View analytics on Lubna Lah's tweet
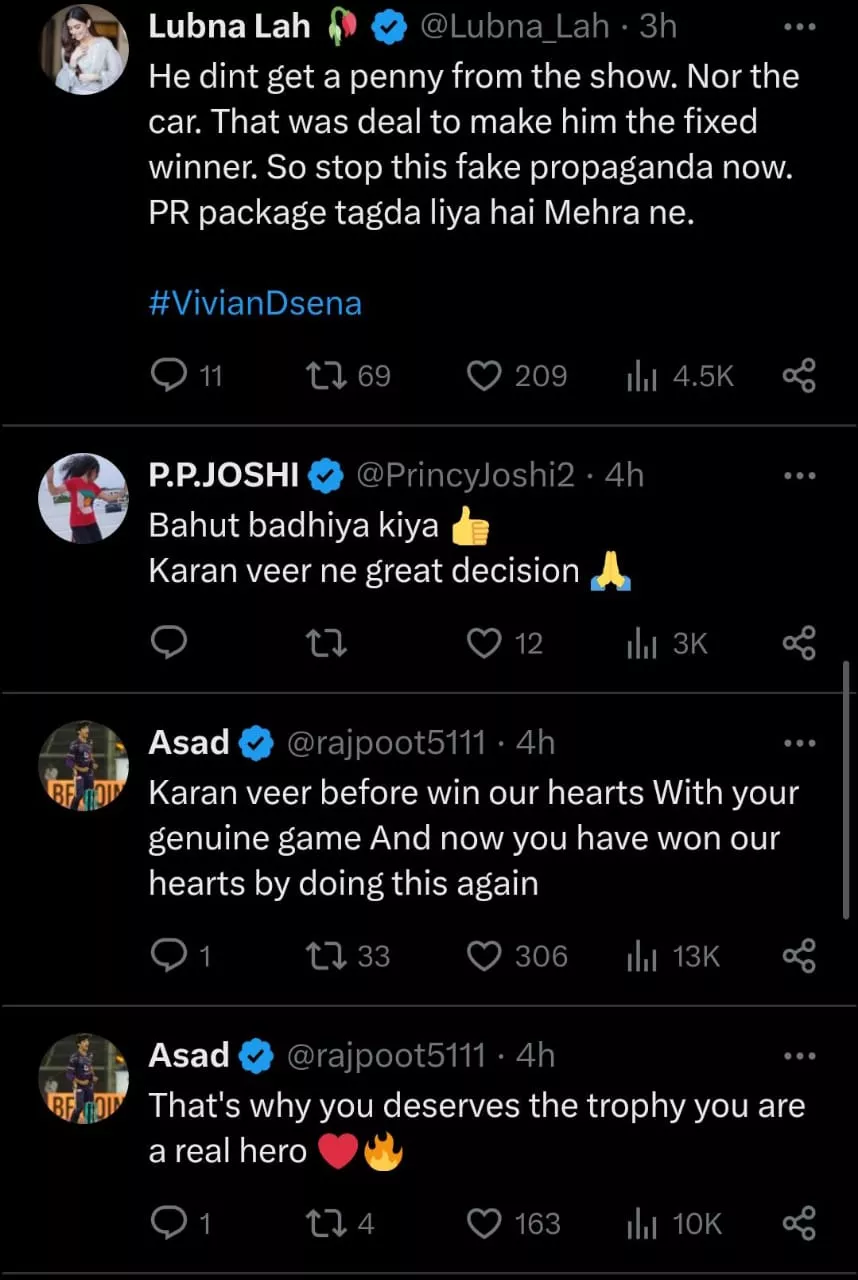Screen dimensions: 858x1280 click(x=640, y=376)
